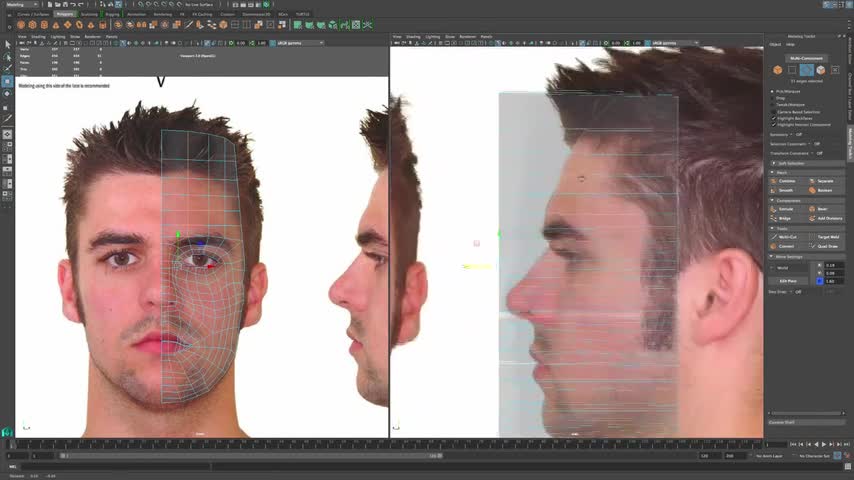Select the highlighted Edge selection mode icon
This screenshot has width=854, height=480.
807,70
